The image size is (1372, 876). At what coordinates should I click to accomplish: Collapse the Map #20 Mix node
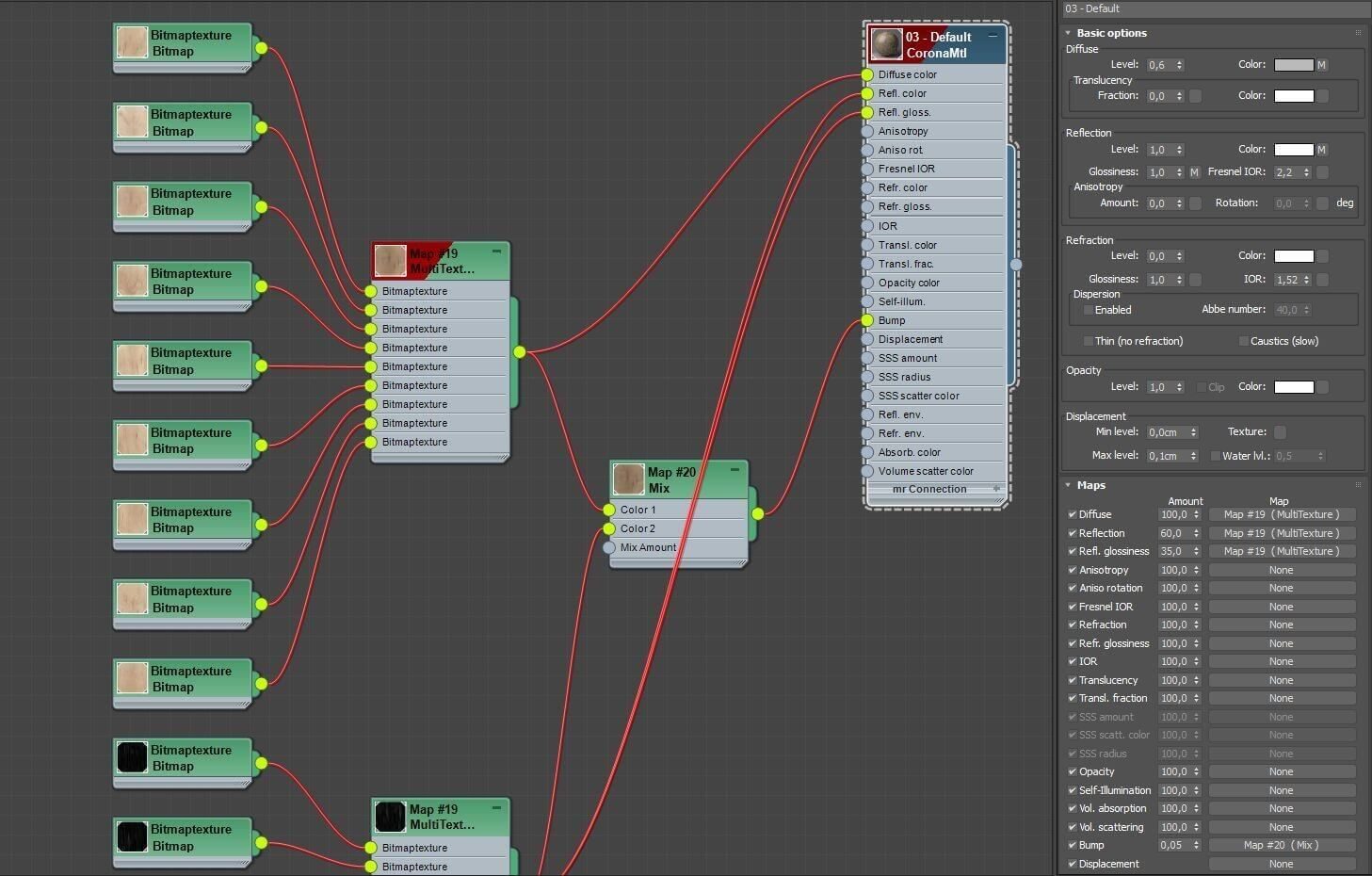734,468
